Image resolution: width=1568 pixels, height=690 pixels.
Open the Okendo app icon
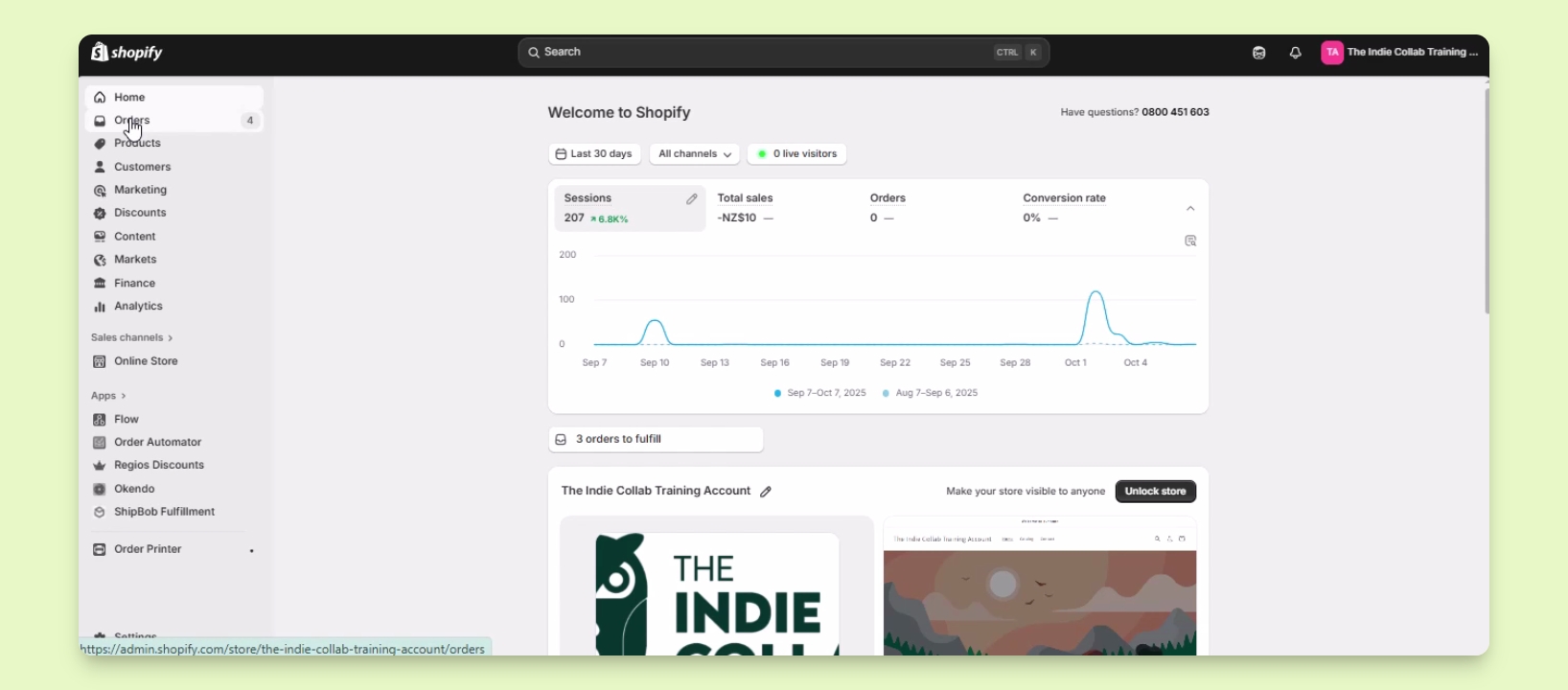click(100, 489)
